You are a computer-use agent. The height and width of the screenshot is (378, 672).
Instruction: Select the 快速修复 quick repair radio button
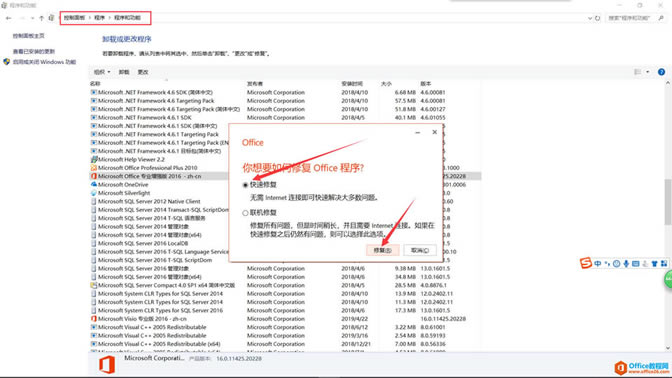(245, 185)
